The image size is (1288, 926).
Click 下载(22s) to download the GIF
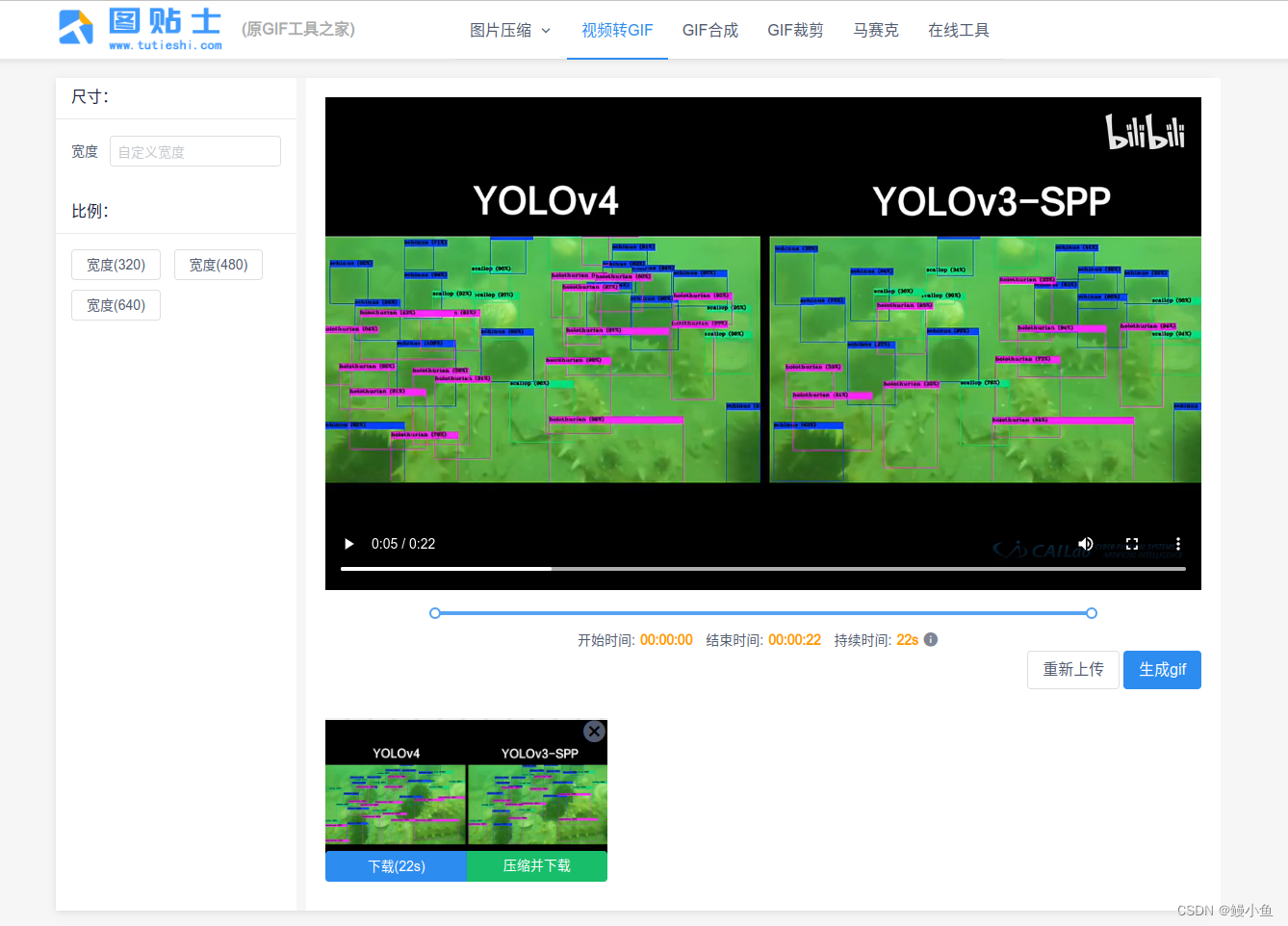click(x=397, y=866)
